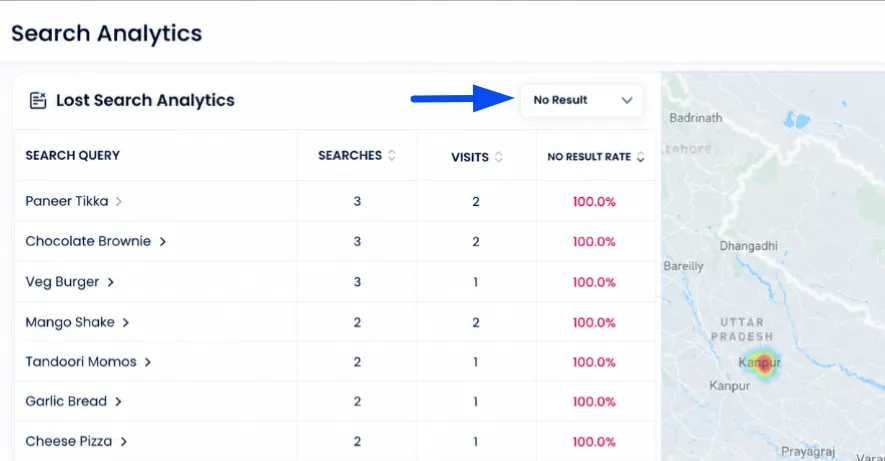Click the Search Analytics page title

[107, 33]
